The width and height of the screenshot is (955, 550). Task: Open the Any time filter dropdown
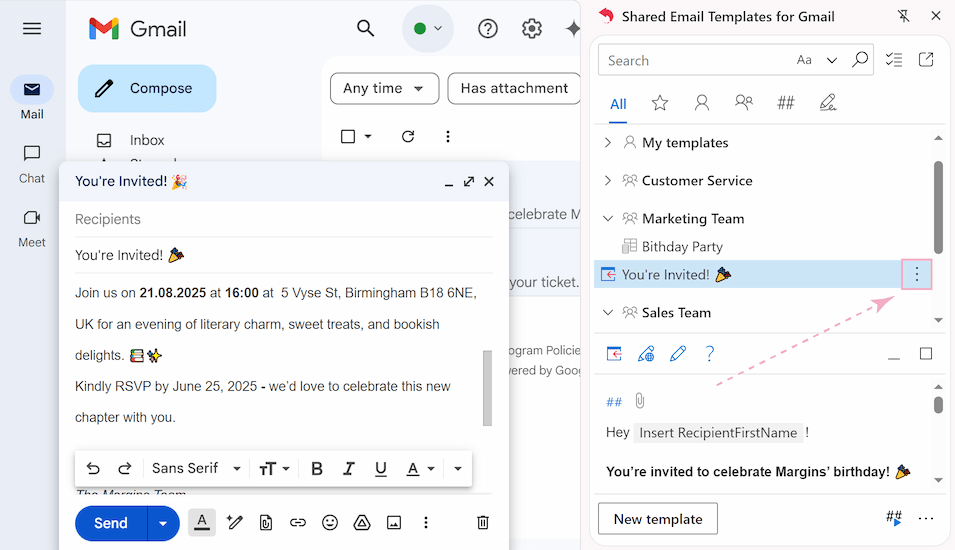pyautogui.click(x=384, y=88)
